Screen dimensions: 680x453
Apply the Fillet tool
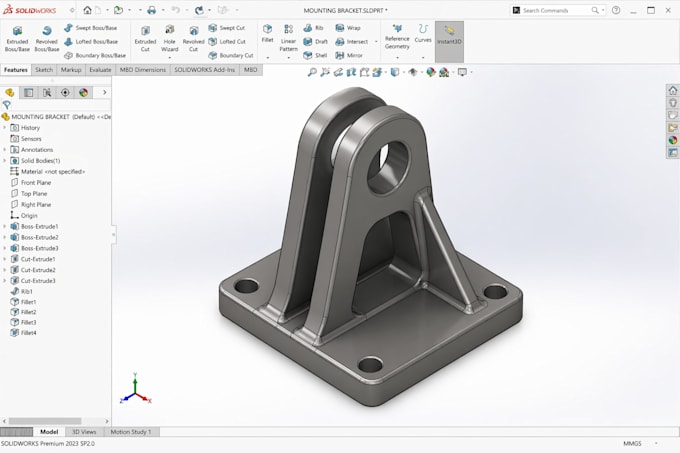(x=268, y=33)
